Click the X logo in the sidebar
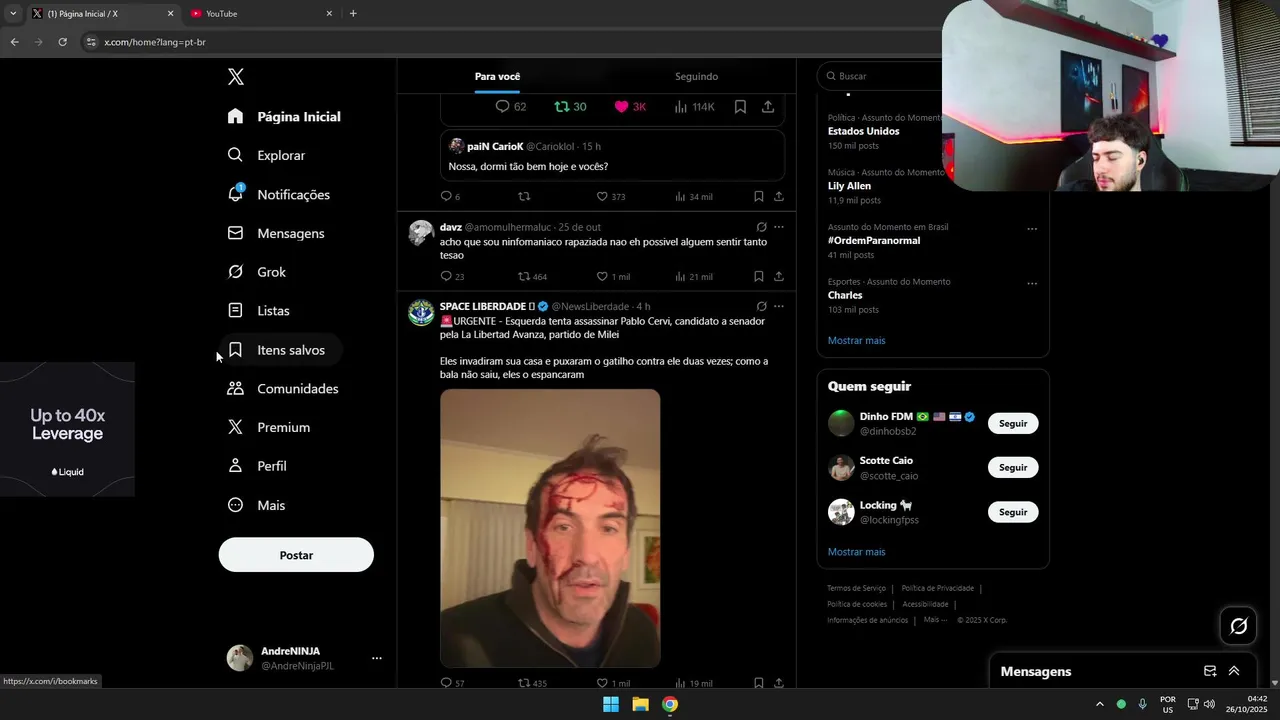Image resolution: width=1280 pixels, height=720 pixels. point(236,77)
